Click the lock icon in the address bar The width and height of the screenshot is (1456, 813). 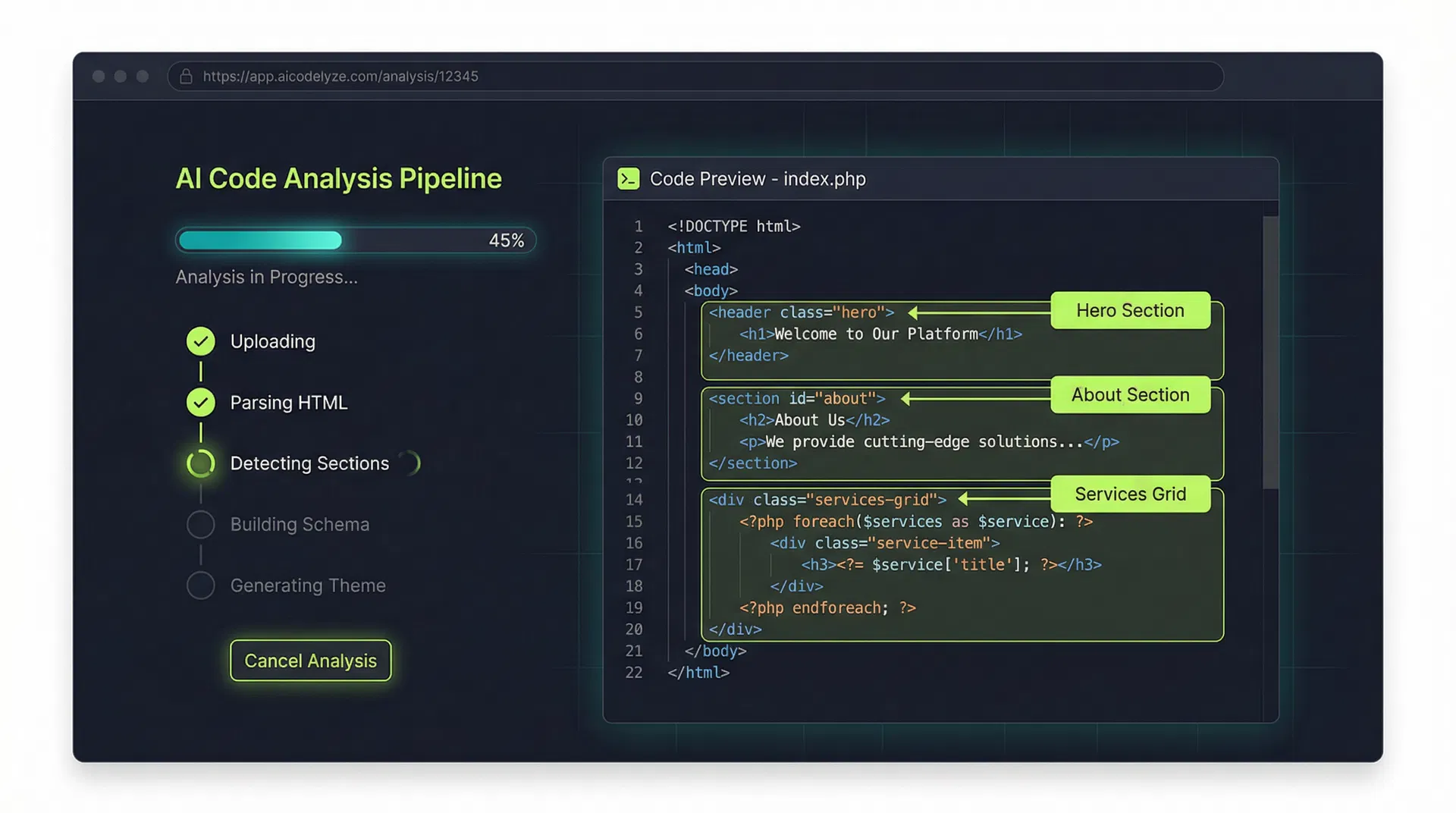(x=187, y=77)
